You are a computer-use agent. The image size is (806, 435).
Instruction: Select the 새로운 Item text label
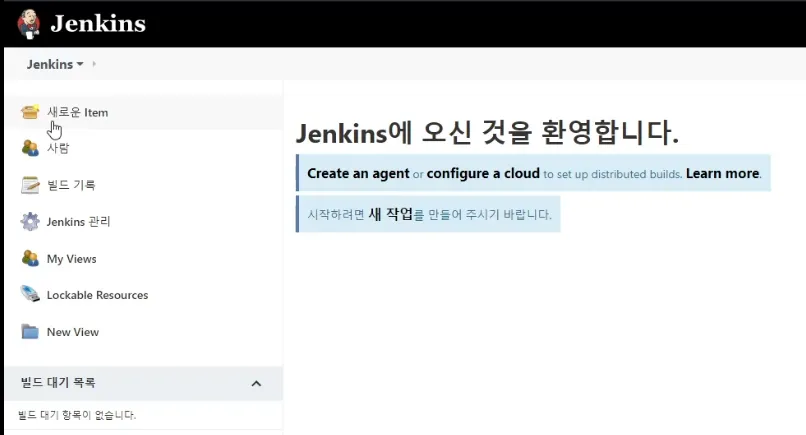pos(78,112)
